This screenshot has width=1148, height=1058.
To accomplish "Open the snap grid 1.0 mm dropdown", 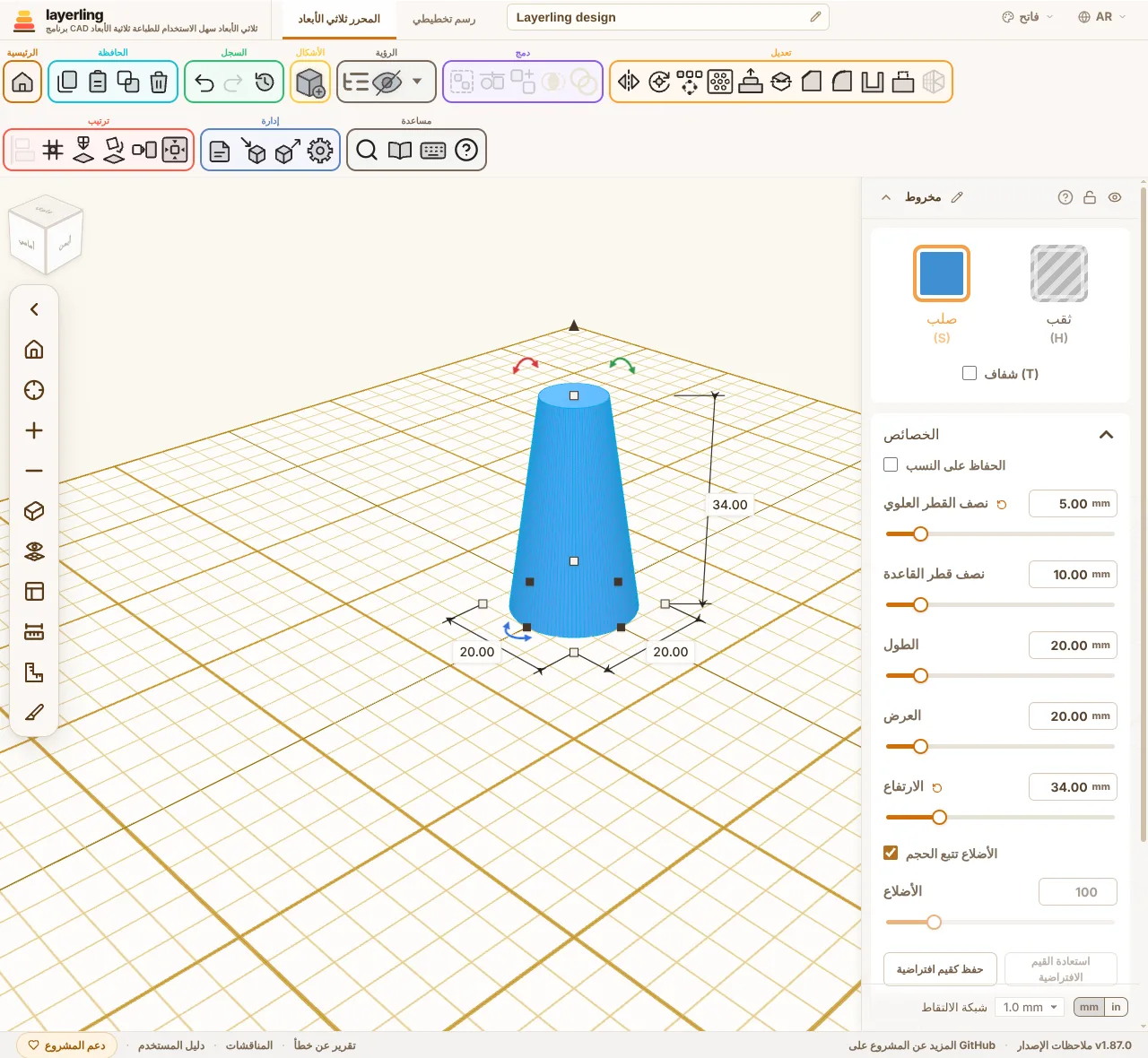I will (x=1031, y=1007).
